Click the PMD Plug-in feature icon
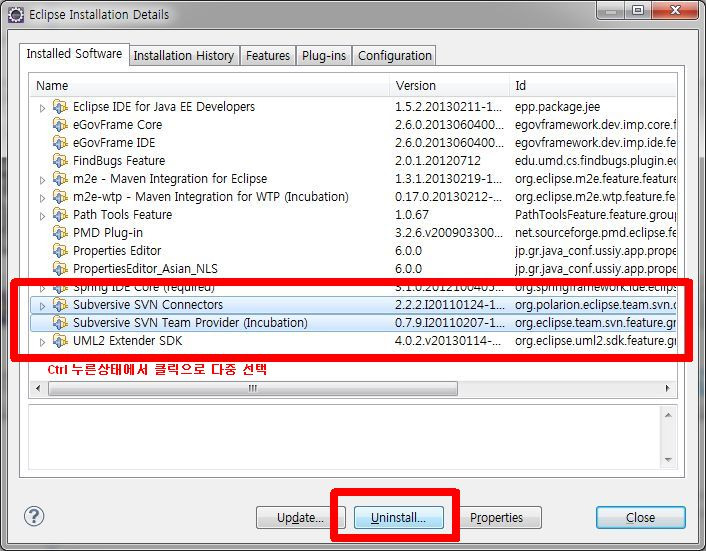 point(60,233)
